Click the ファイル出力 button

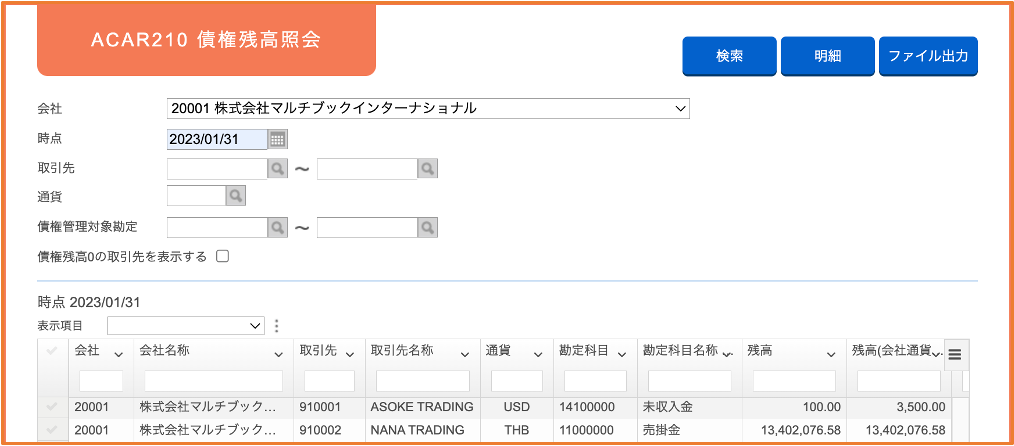[x=928, y=56]
